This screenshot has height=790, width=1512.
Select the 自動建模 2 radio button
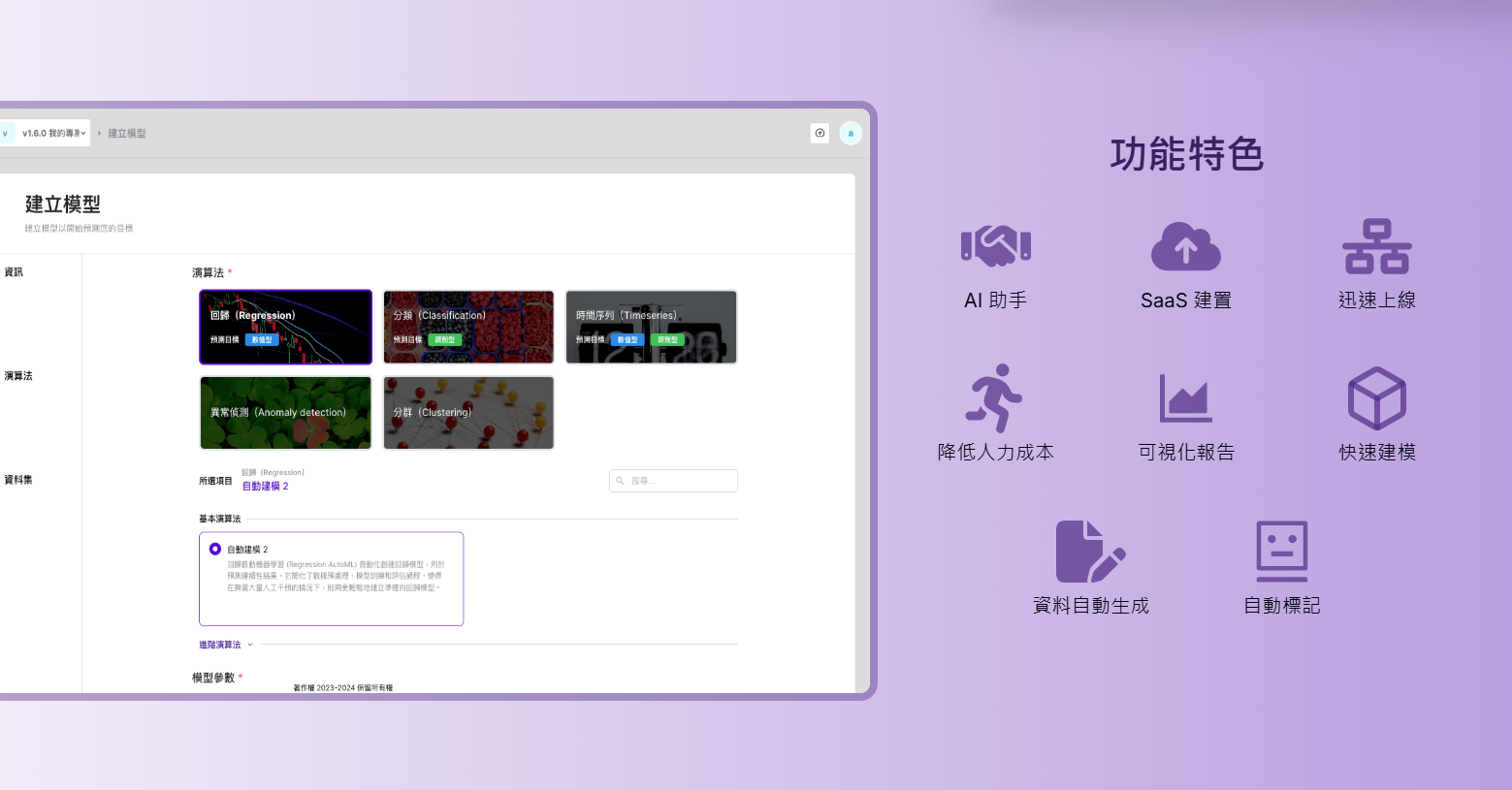[215, 549]
